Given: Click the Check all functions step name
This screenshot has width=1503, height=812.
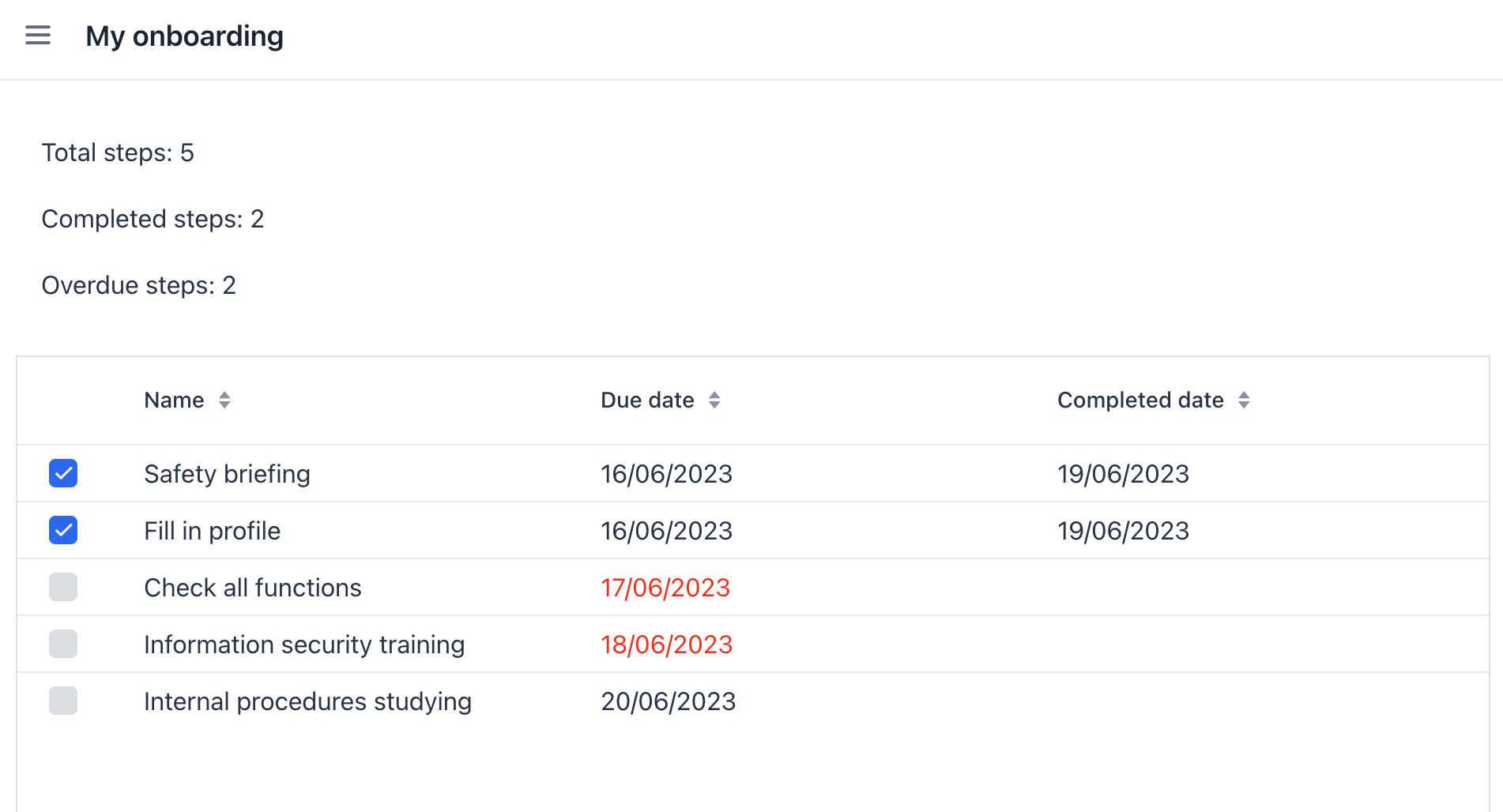Looking at the screenshot, I should (252, 588).
